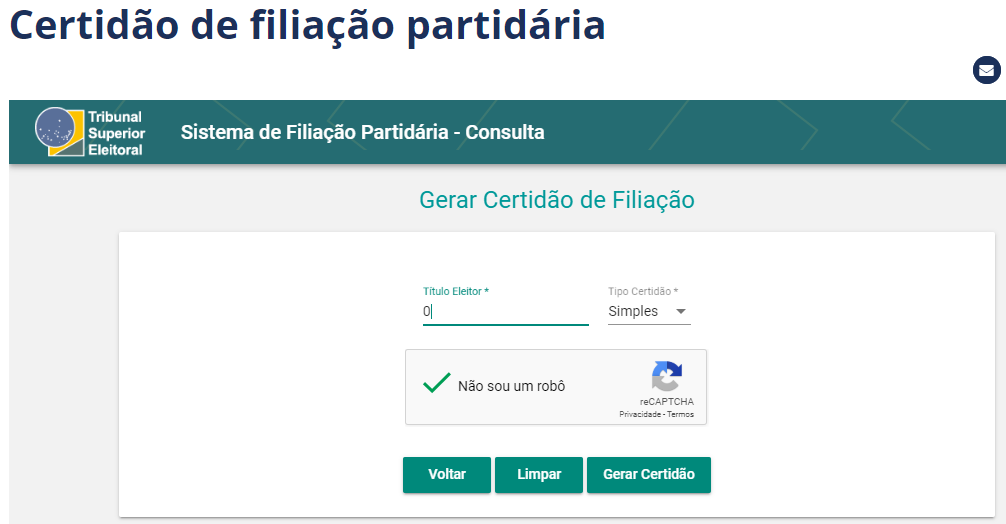Toggle the green reCAPTCHA checkmark box

(436, 384)
